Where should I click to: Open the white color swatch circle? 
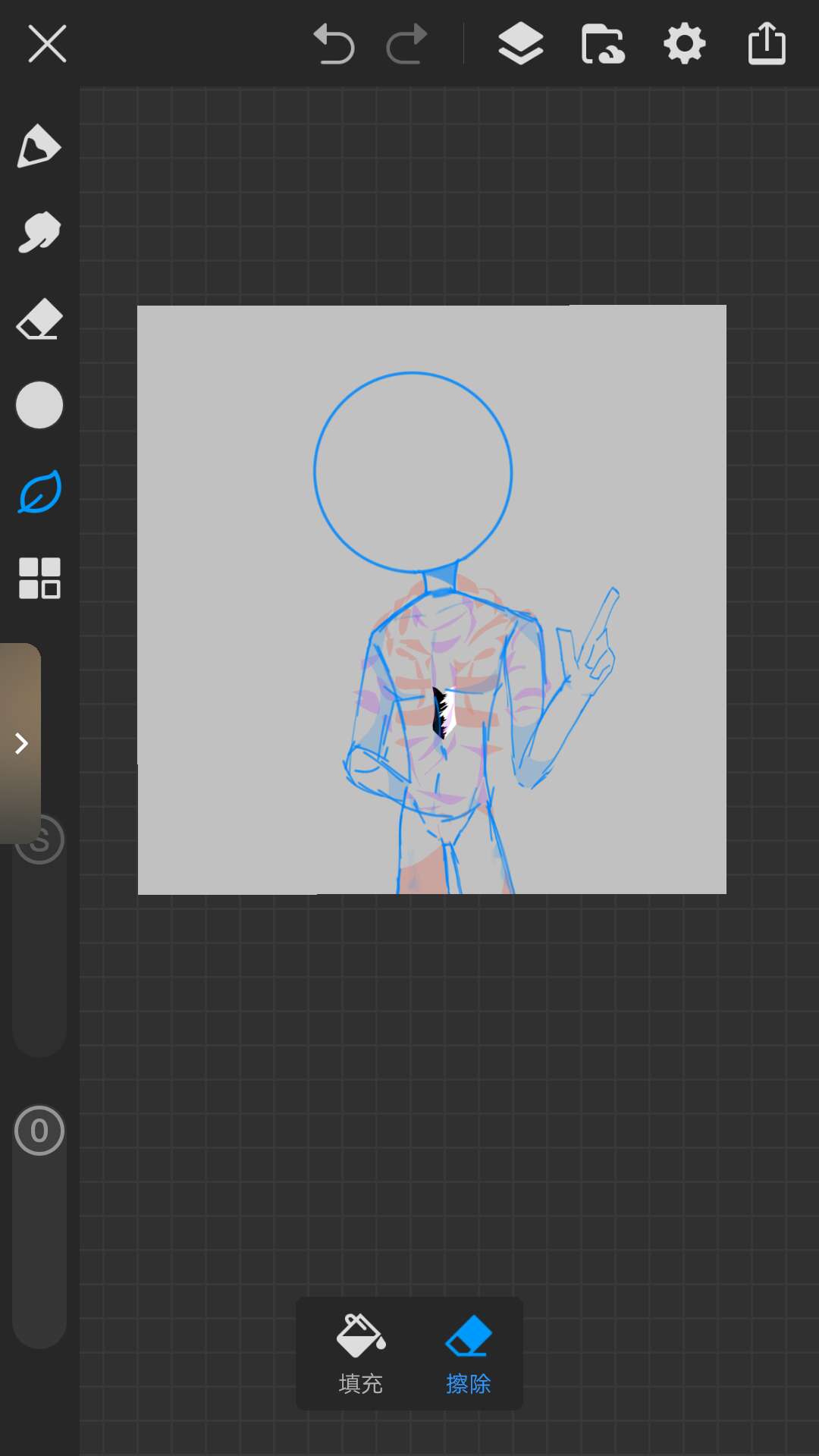click(39, 405)
